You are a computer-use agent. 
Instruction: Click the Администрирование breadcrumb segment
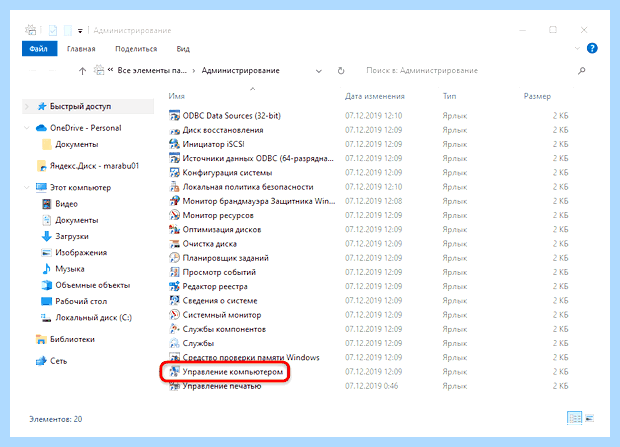240,71
